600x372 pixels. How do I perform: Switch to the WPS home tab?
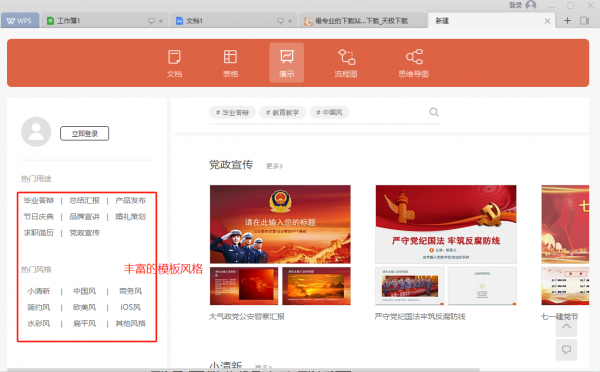pos(20,21)
